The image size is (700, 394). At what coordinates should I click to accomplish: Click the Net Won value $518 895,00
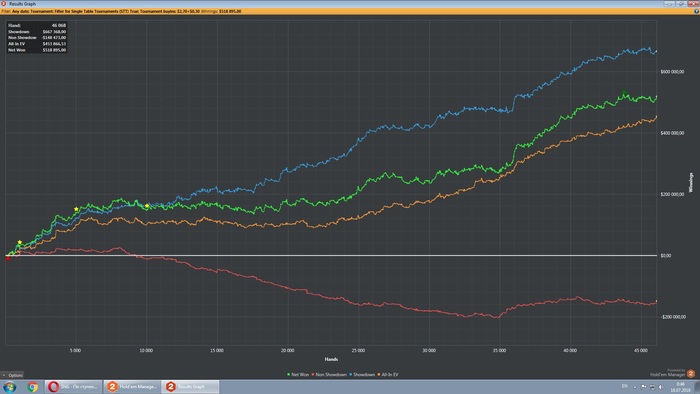(x=54, y=50)
